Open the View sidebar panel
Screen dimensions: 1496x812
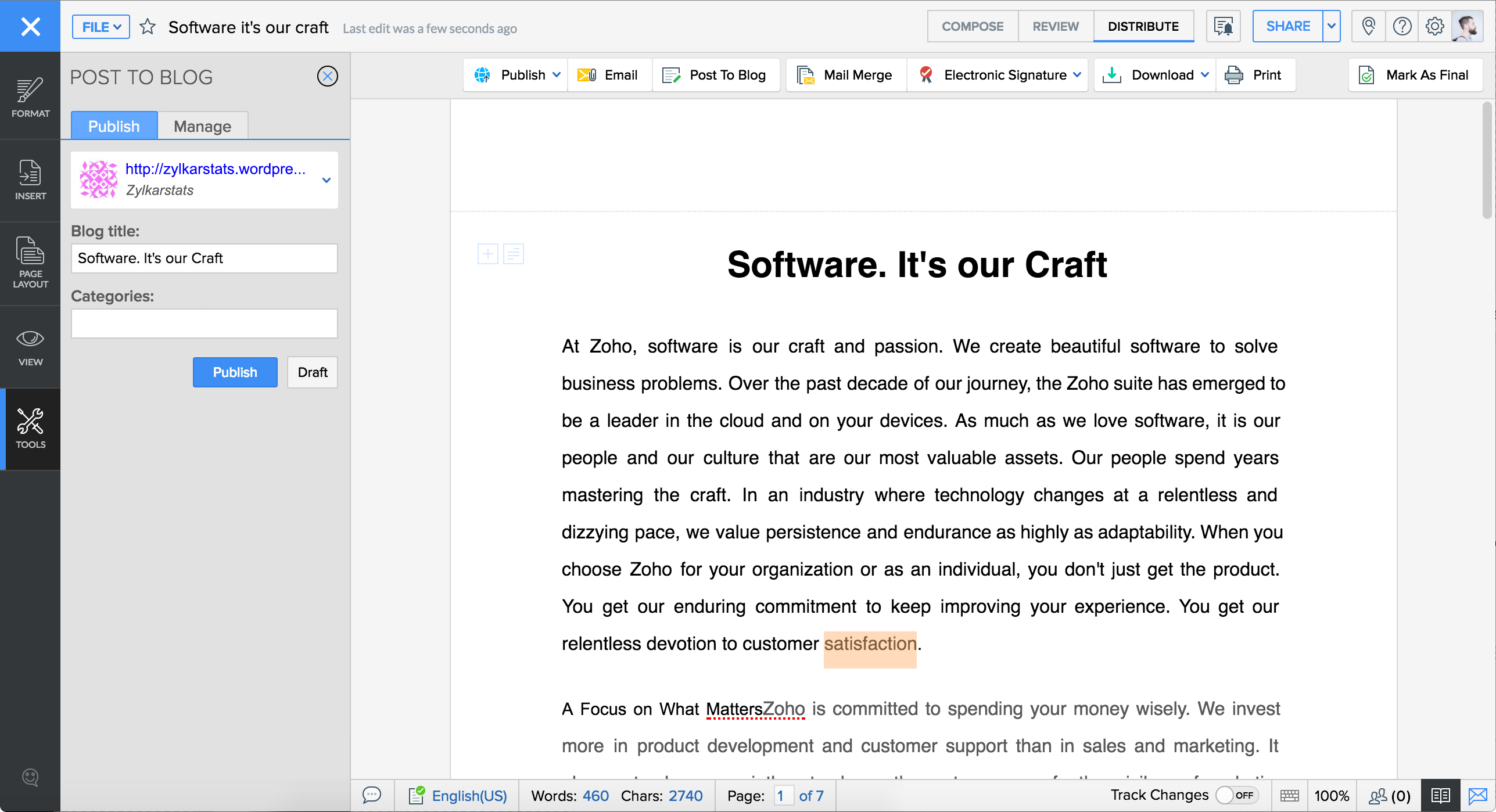pos(30,347)
